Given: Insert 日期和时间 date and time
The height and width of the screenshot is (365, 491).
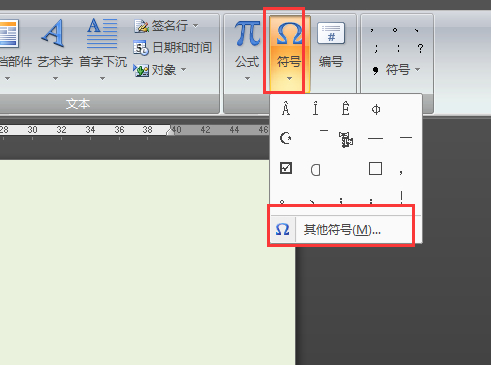Looking at the screenshot, I should (x=172, y=48).
